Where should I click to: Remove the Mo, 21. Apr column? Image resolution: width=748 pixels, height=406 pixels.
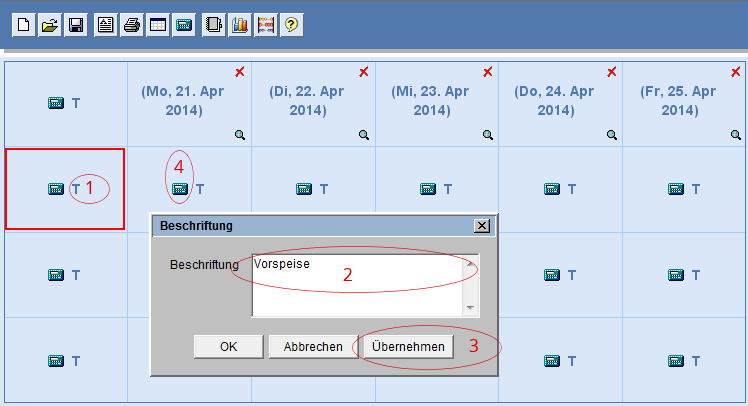[240, 72]
